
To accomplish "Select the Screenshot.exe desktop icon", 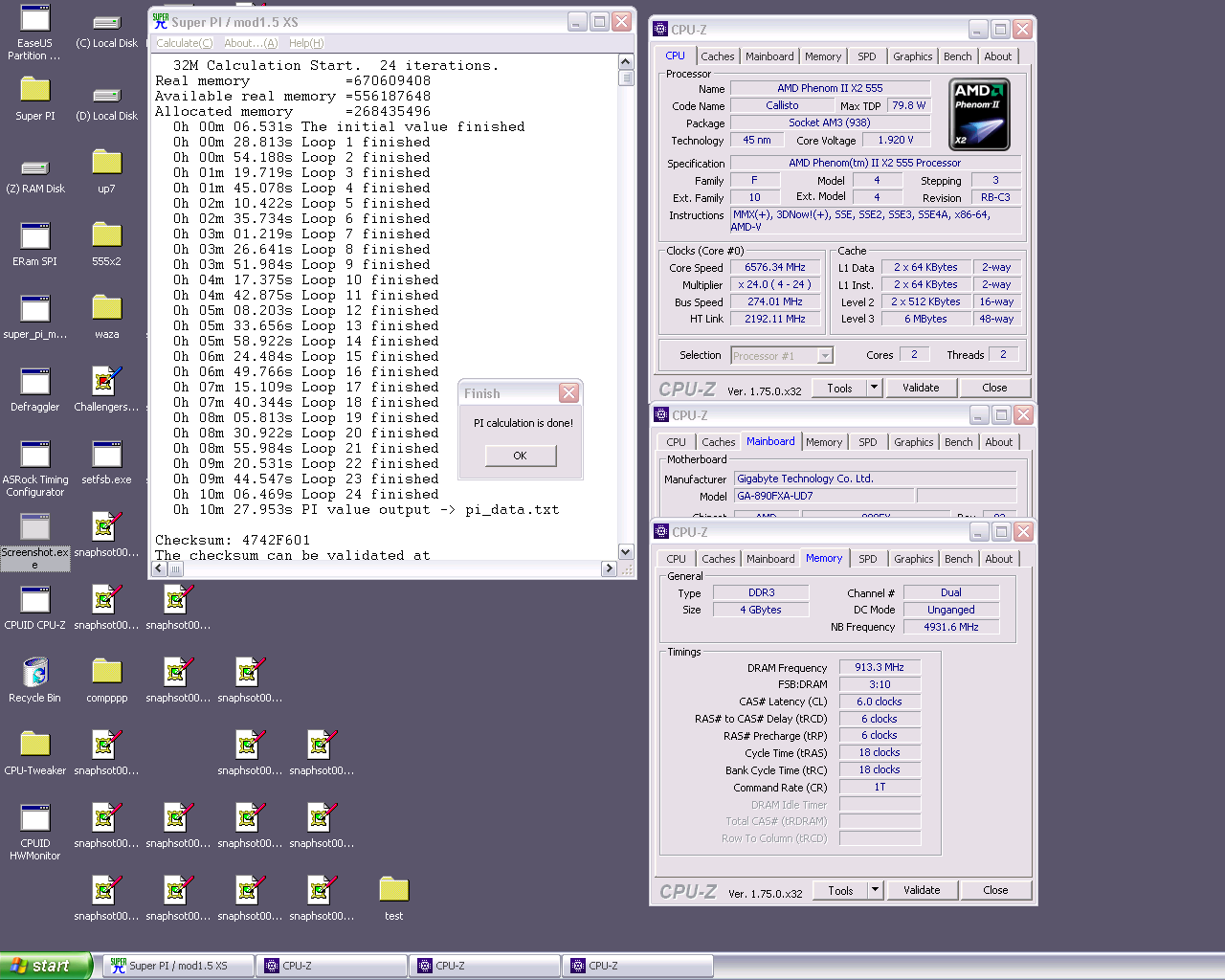I will pos(35,542).
